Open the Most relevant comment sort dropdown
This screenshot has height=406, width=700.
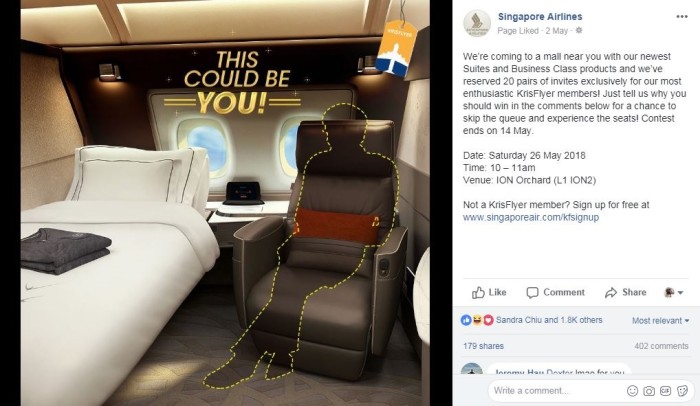click(660, 320)
